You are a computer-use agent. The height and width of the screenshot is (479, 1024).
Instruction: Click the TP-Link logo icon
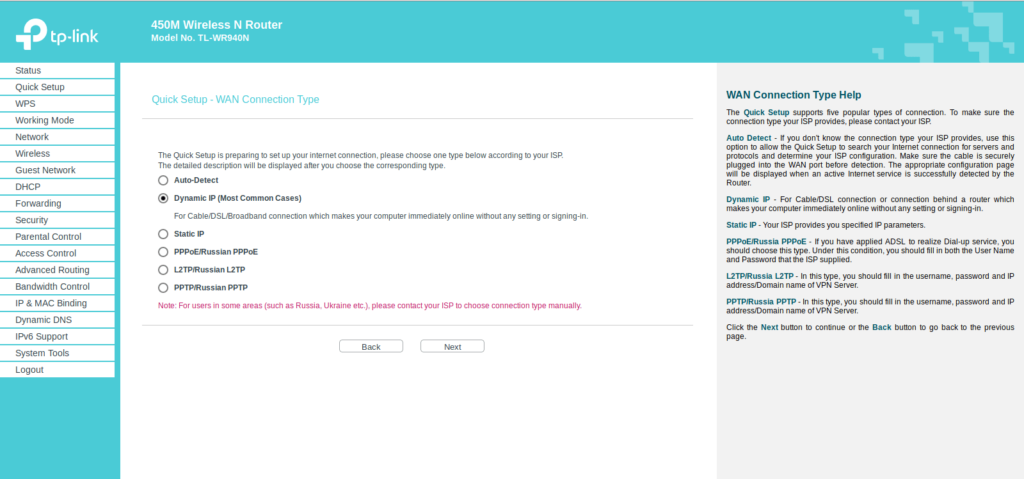(31, 34)
